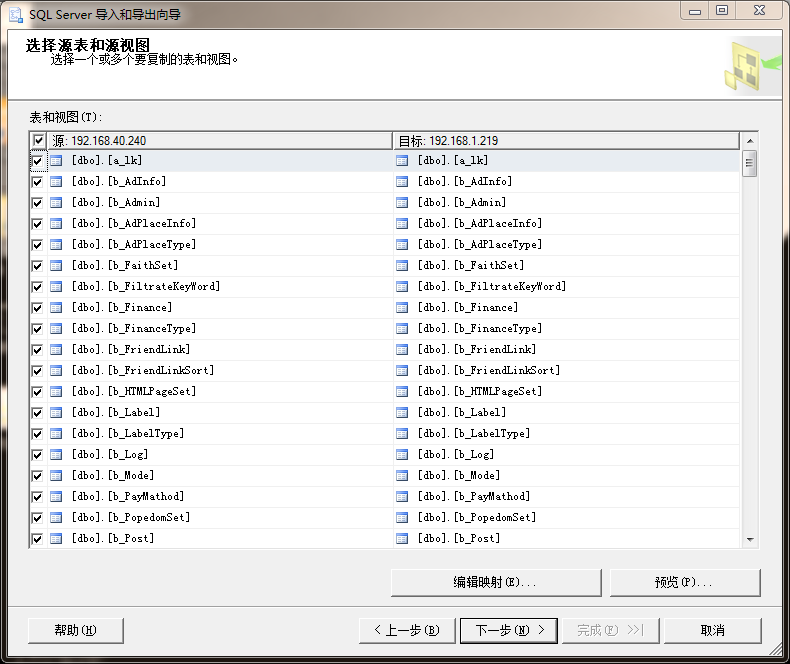Select source row text [dbo].[b_AdPlaceInfo]
Image resolution: width=790 pixels, height=664 pixels.
coord(134,223)
